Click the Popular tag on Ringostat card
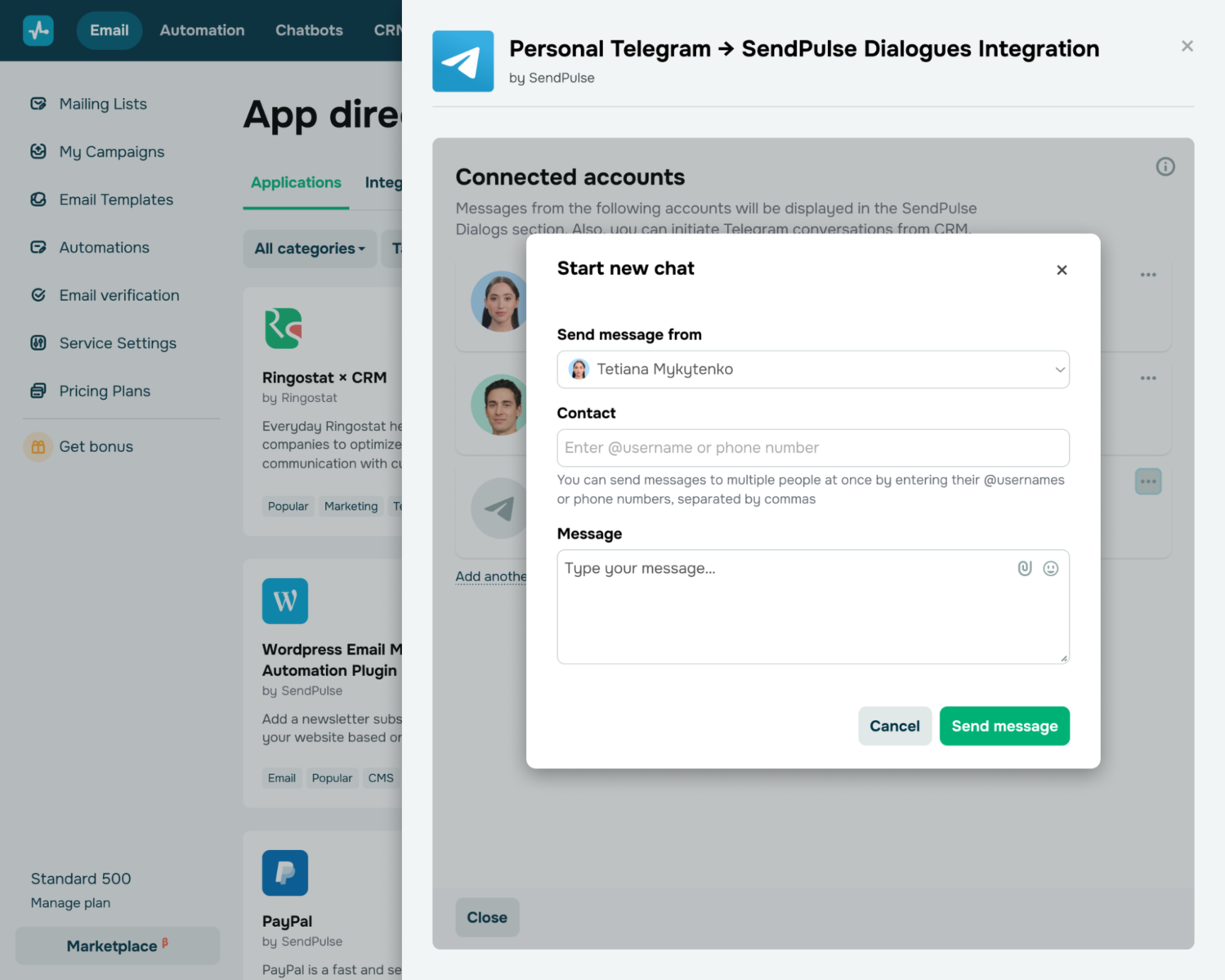 [288, 506]
